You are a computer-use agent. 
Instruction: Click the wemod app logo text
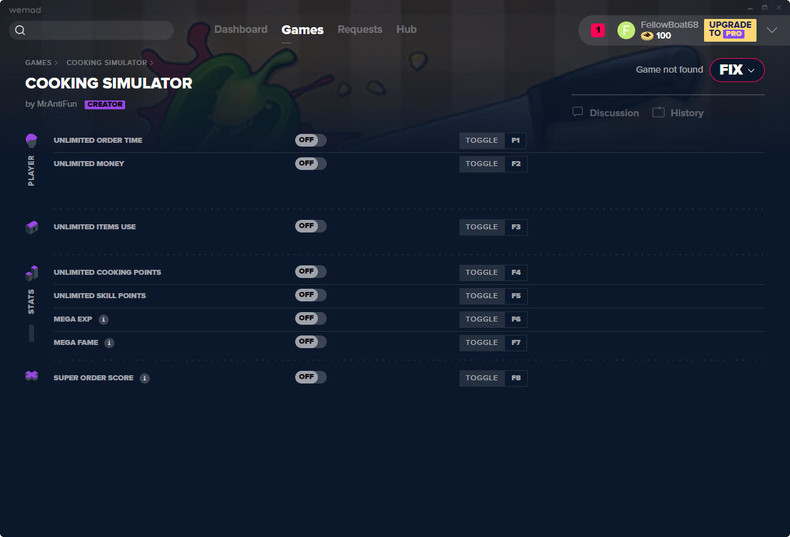25,10
